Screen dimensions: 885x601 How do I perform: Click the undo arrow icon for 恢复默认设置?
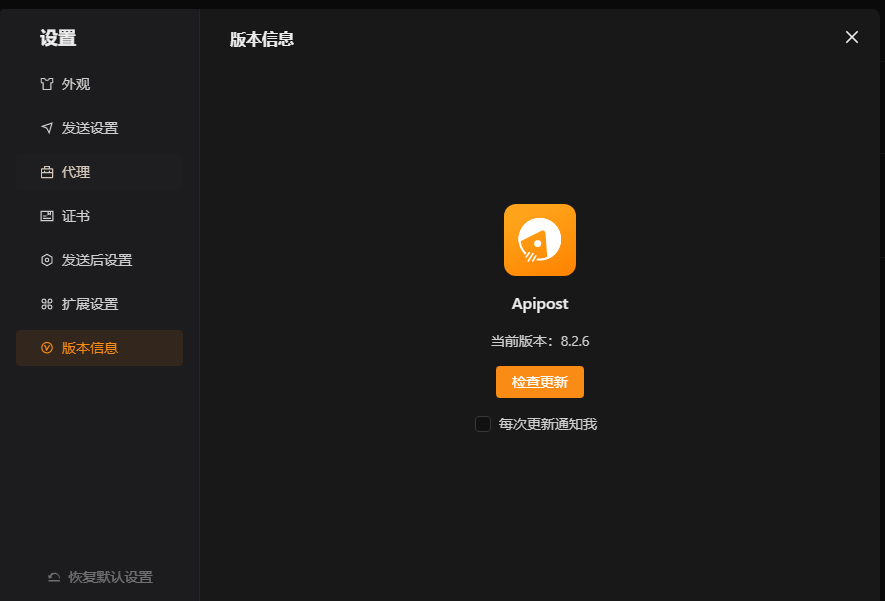coord(54,577)
